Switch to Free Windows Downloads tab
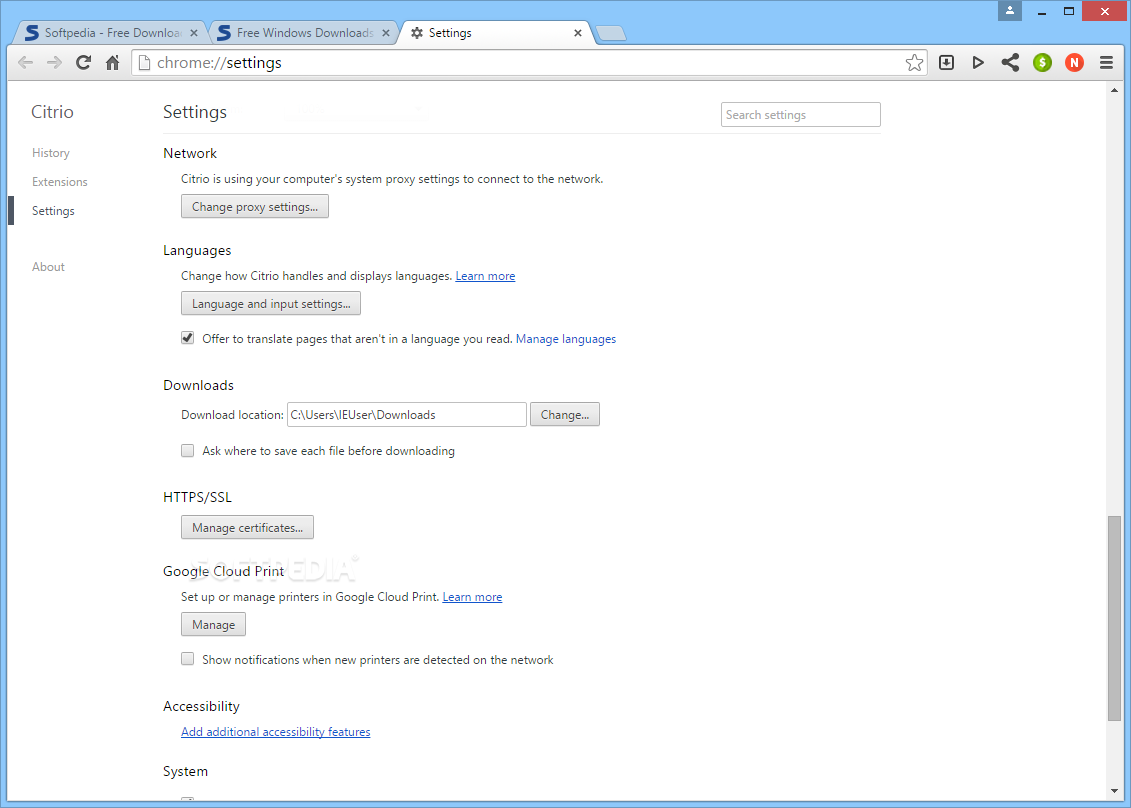 pos(303,33)
